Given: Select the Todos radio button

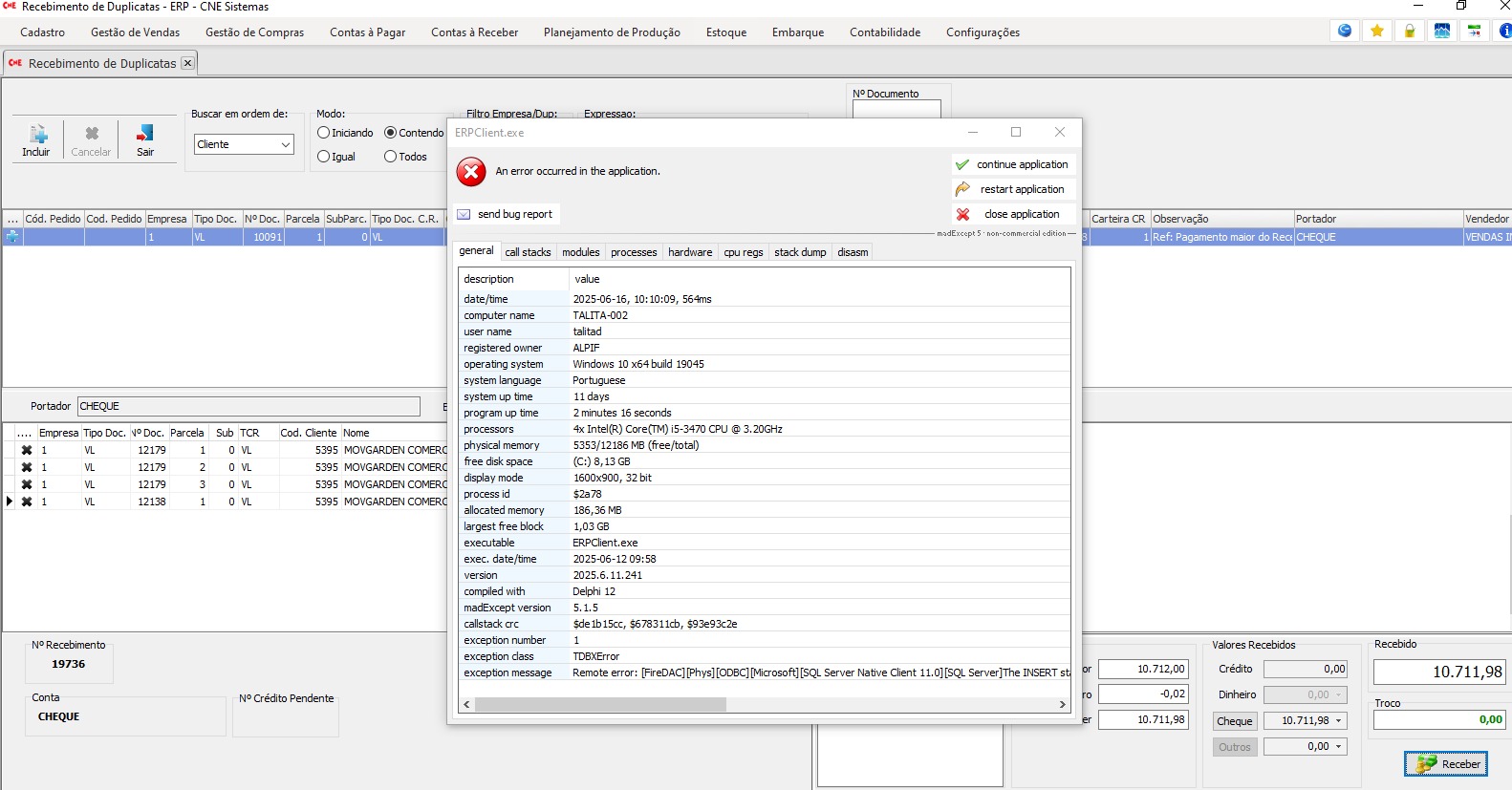Looking at the screenshot, I should [x=391, y=157].
